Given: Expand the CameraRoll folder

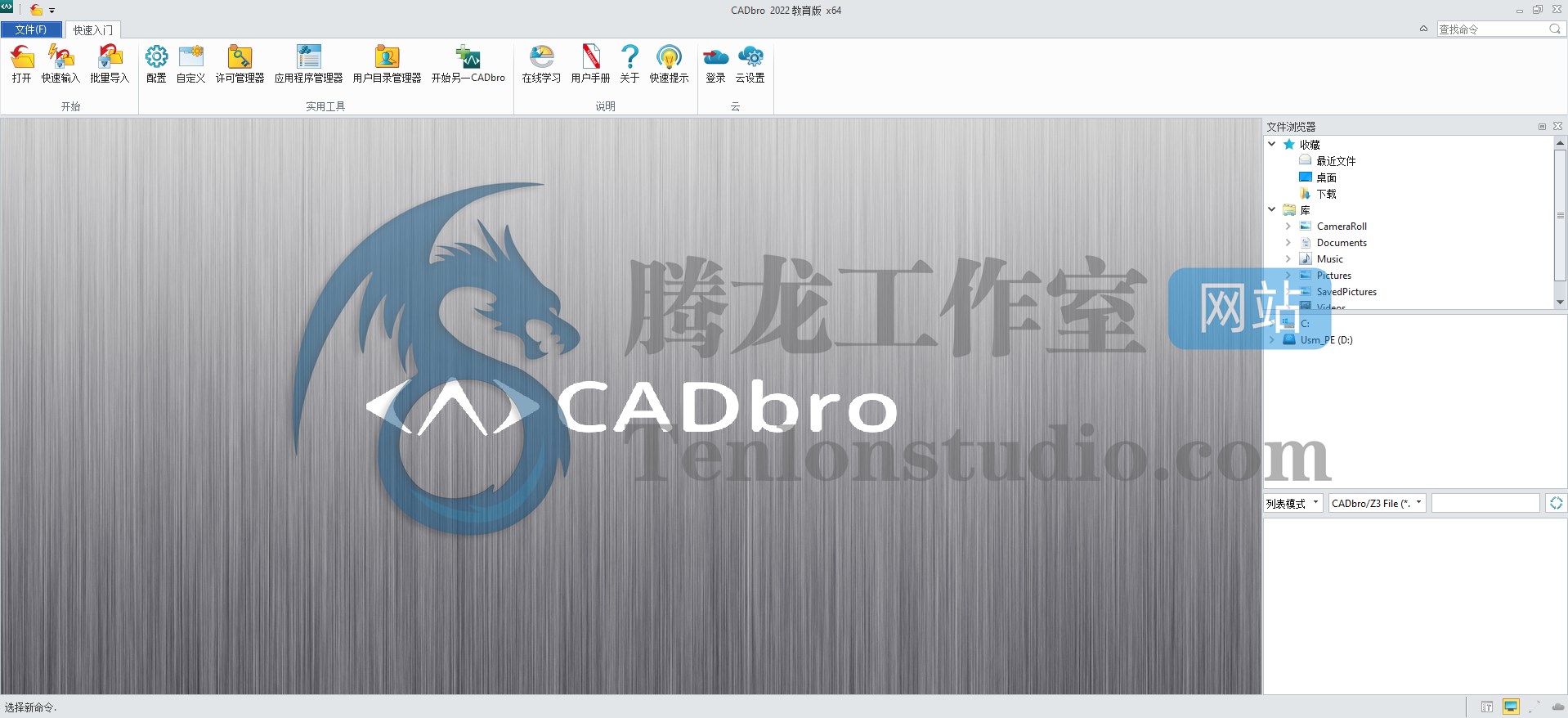Looking at the screenshot, I should [x=1288, y=226].
